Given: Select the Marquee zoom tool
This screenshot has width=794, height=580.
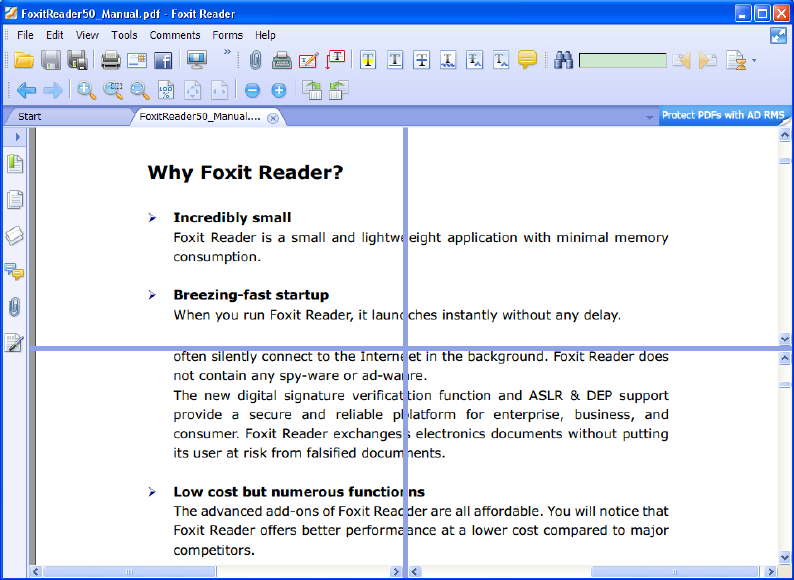Looking at the screenshot, I should pyautogui.click(x=113, y=90).
